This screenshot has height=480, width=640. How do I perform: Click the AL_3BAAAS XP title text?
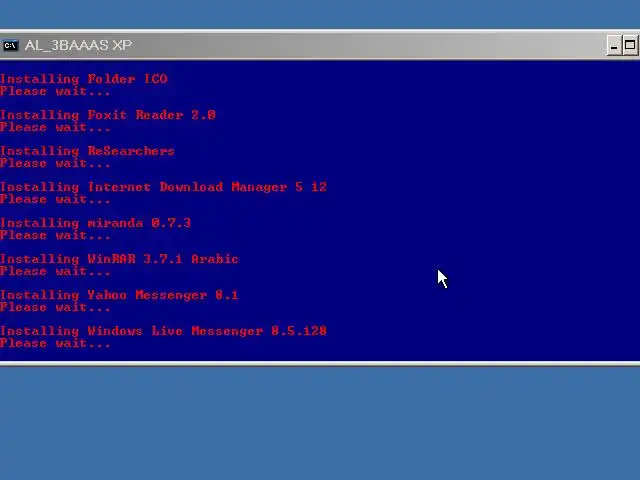(x=78, y=45)
